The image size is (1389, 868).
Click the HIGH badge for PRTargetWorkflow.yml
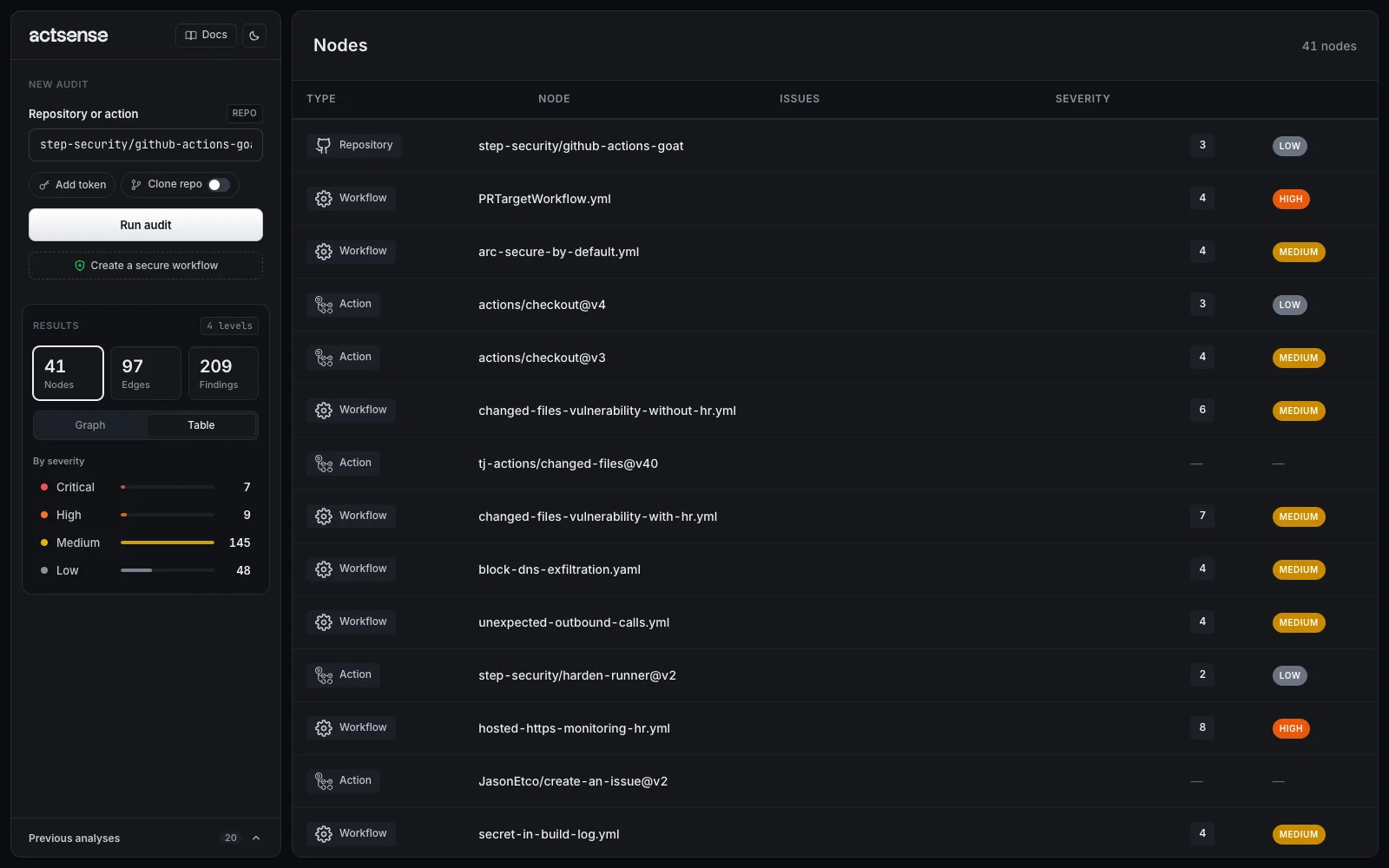(x=1291, y=199)
